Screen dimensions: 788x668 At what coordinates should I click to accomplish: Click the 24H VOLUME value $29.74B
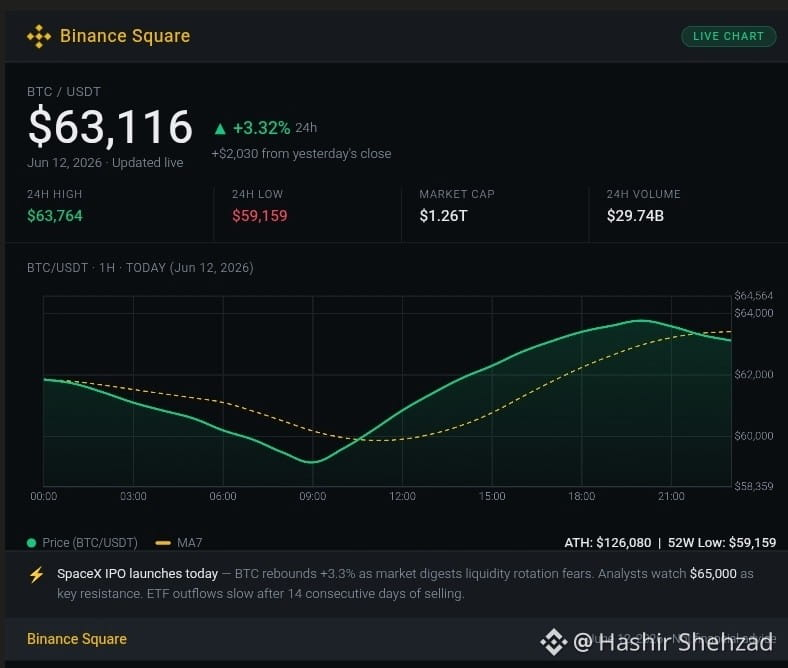pos(635,216)
